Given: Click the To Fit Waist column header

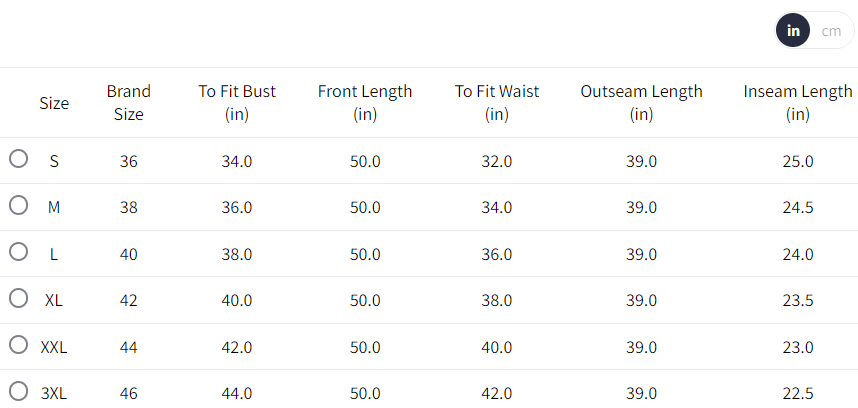Looking at the screenshot, I should 497,103.
